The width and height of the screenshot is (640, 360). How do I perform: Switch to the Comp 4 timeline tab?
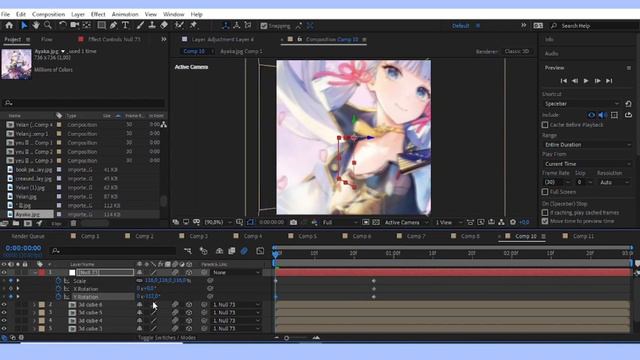(253, 236)
